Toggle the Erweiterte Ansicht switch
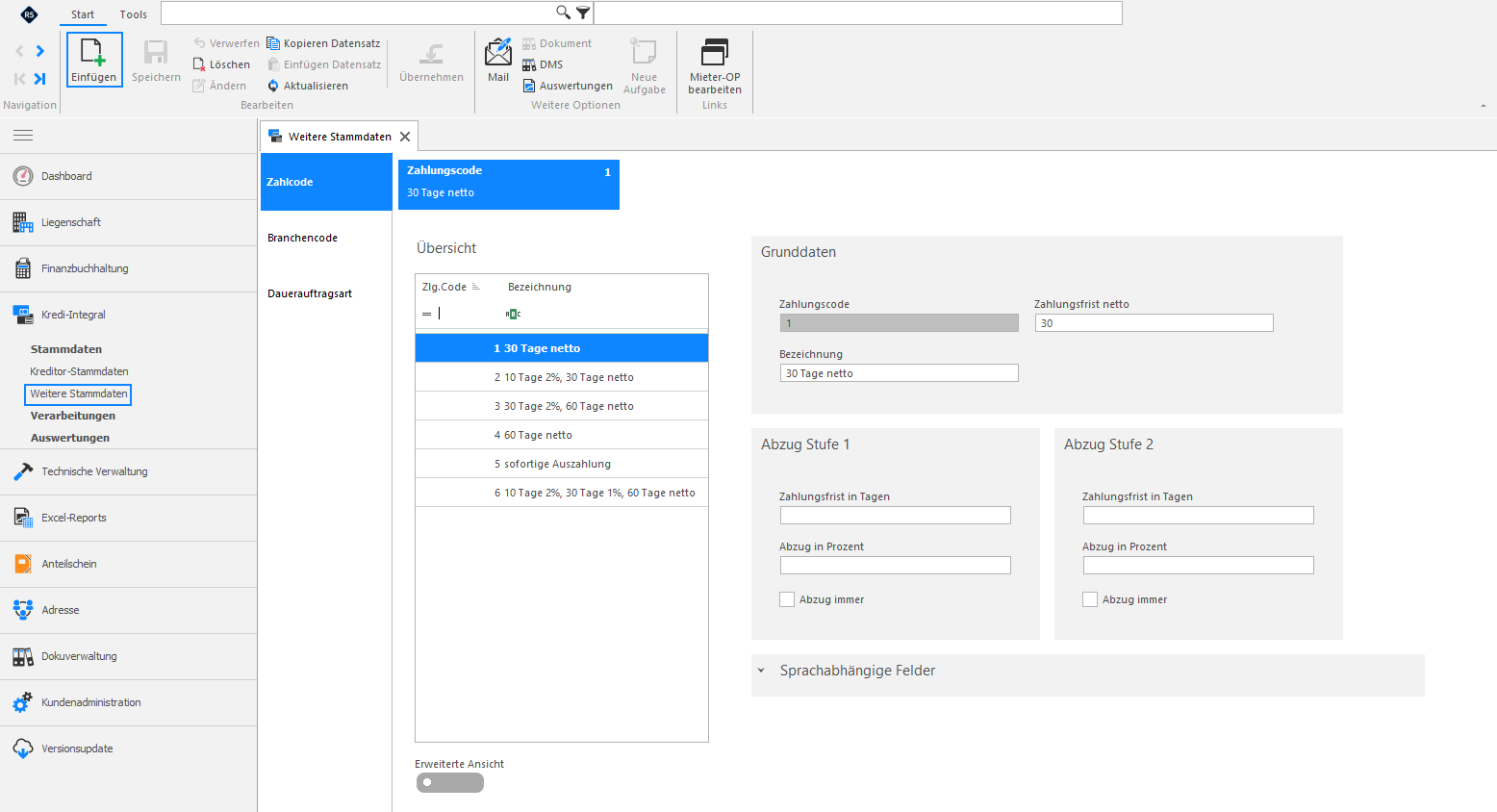Image resolution: width=1497 pixels, height=812 pixels. pyautogui.click(x=449, y=783)
